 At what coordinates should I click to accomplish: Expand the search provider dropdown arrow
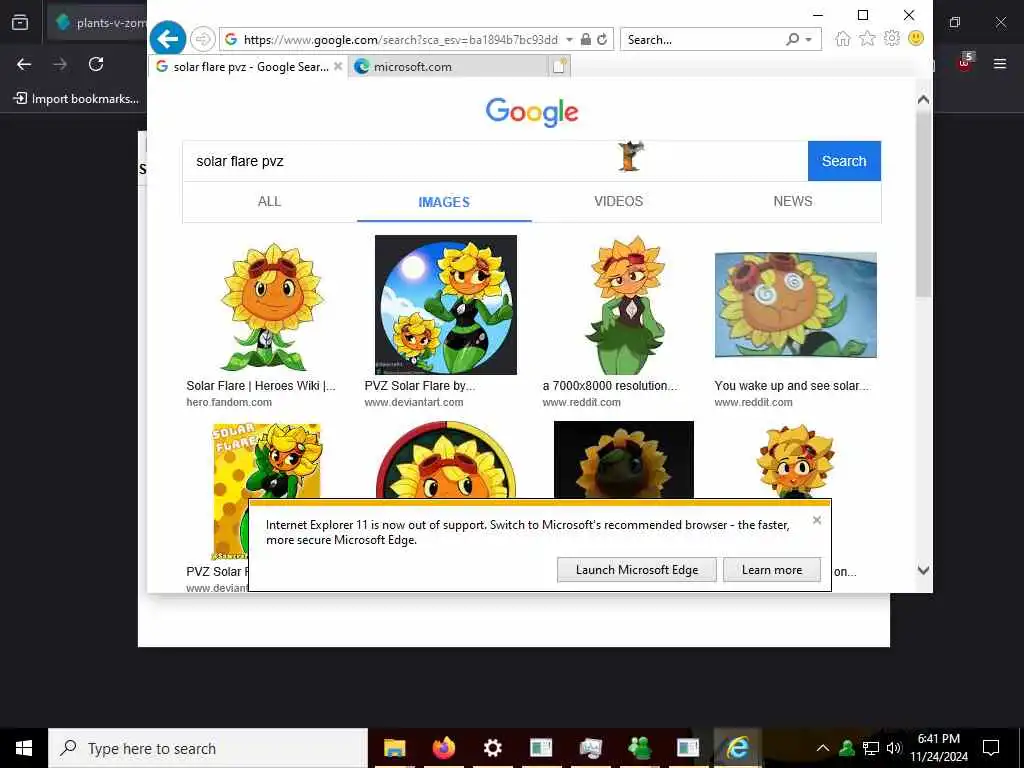pyautogui.click(x=808, y=40)
